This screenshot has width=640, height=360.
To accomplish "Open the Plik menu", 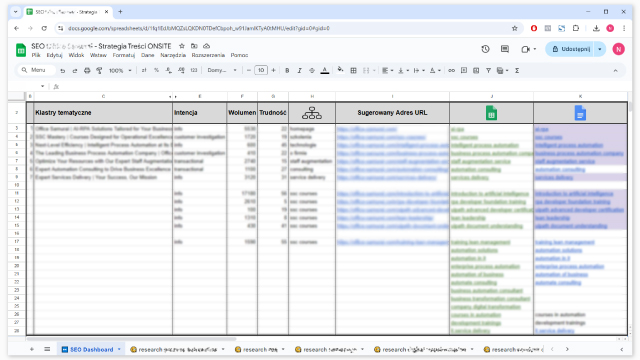I will tap(36, 55).
